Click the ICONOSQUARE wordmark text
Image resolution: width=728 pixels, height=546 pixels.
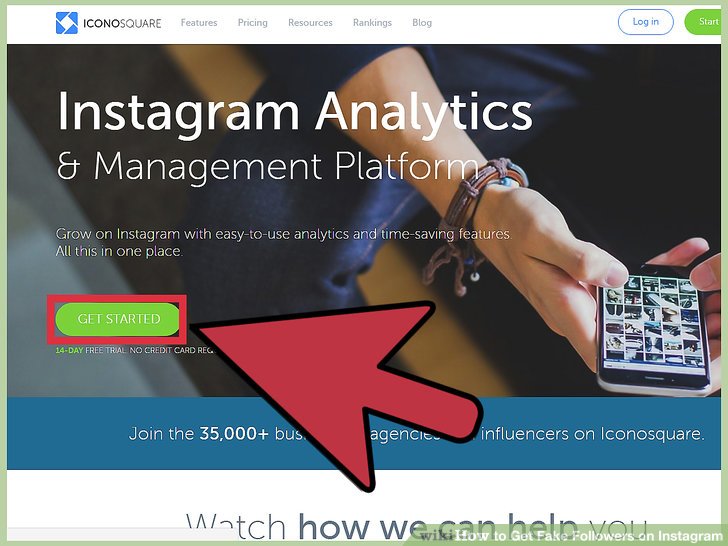[122, 23]
